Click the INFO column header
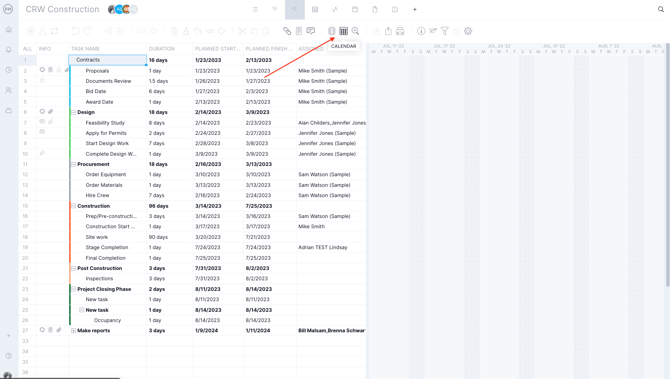The image size is (670, 379). (x=45, y=49)
